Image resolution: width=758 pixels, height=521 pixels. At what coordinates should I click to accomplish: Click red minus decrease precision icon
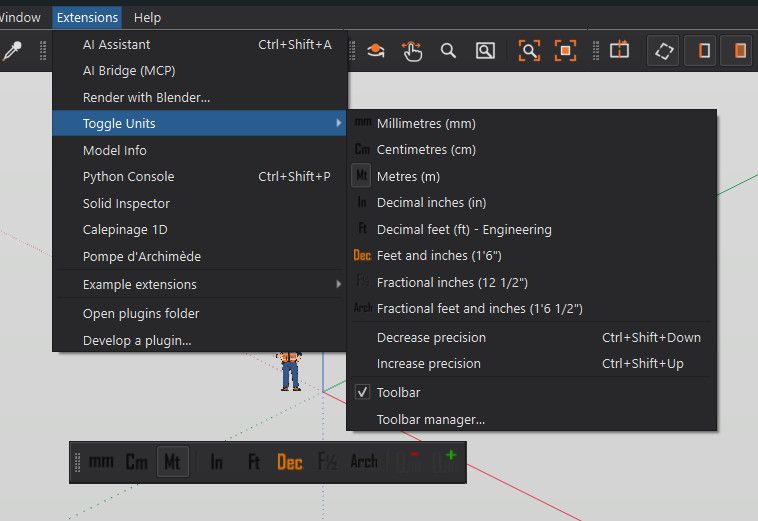pyautogui.click(x=408, y=462)
